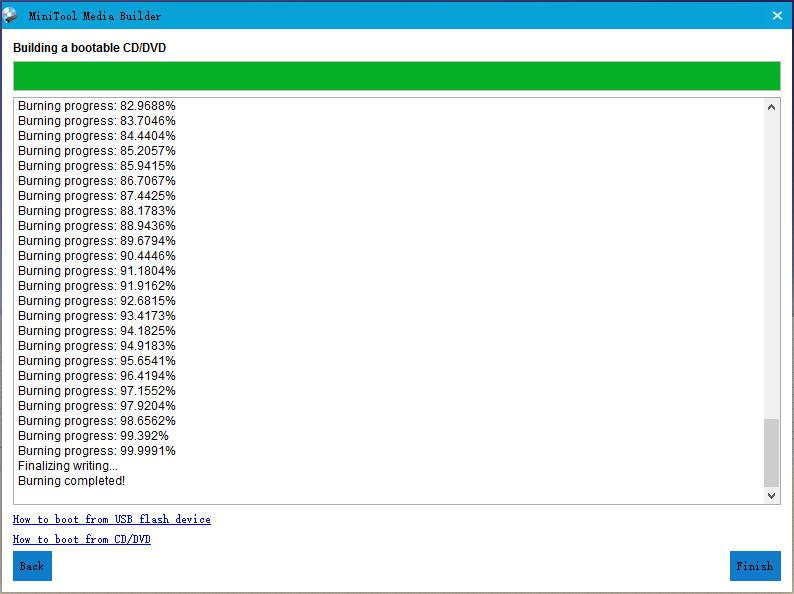Screen dimensions: 794x594
Task: Click the Finish button
Action: (754, 566)
